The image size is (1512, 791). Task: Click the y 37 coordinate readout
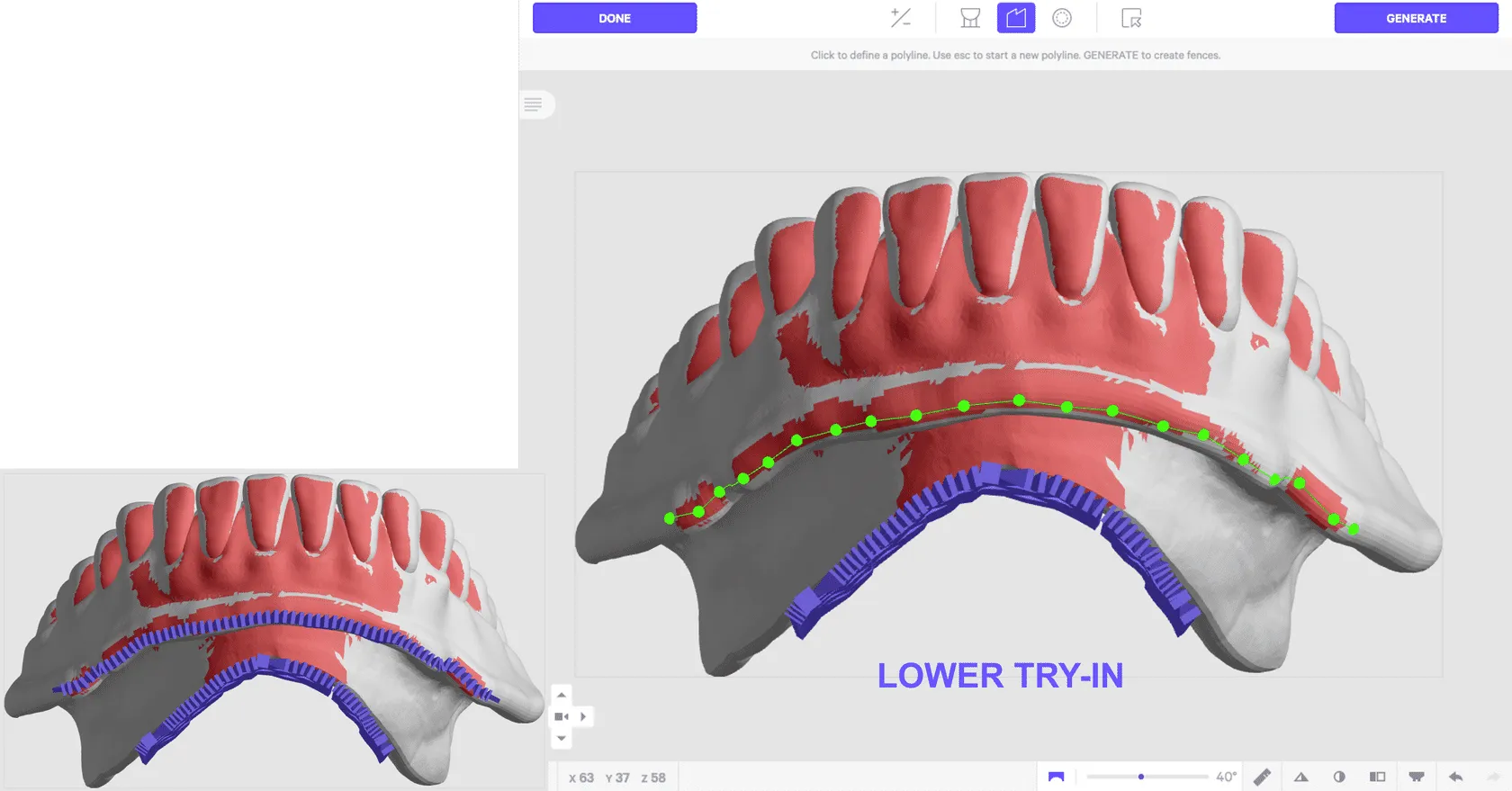[x=617, y=778]
